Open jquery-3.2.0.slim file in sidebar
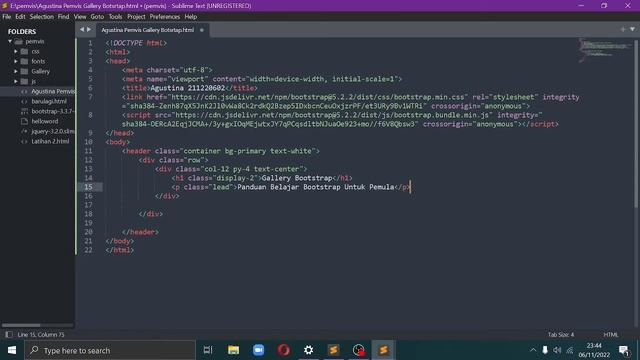 [53, 131]
